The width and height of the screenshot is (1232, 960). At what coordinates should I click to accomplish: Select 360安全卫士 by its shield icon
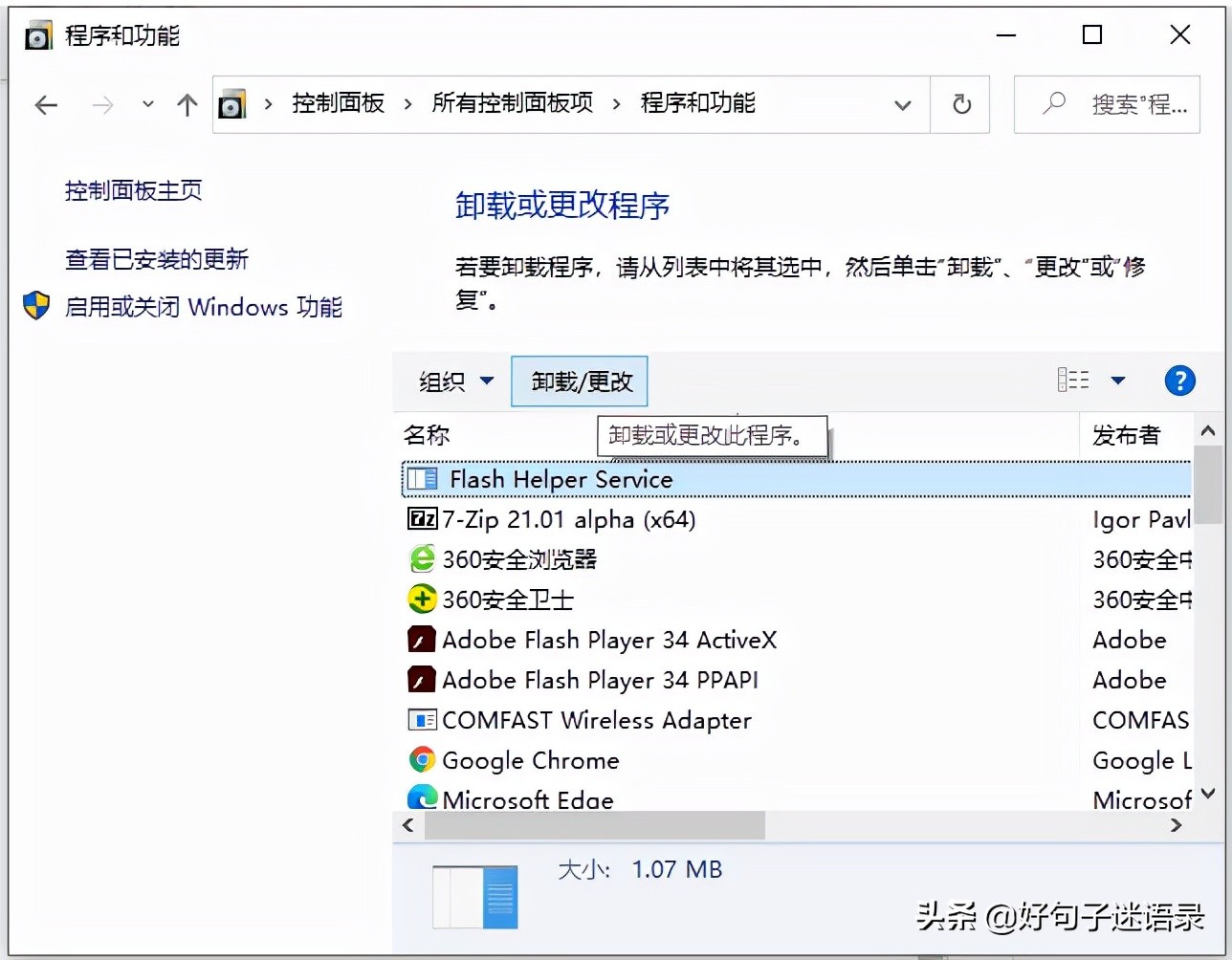(x=422, y=600)
